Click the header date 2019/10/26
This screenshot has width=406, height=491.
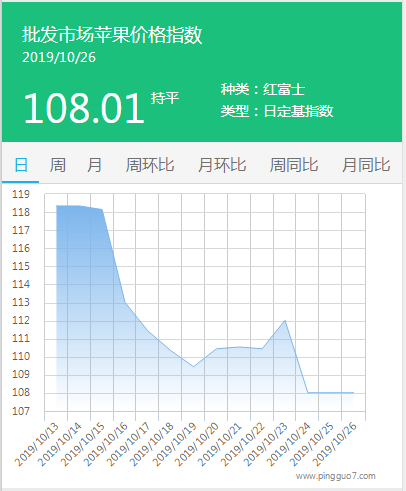59,57
